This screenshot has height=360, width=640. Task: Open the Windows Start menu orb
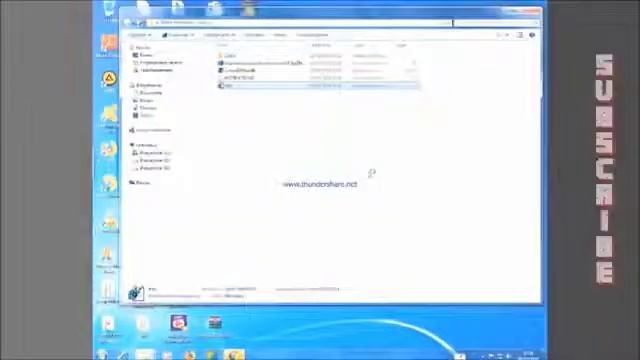point(102,355)
